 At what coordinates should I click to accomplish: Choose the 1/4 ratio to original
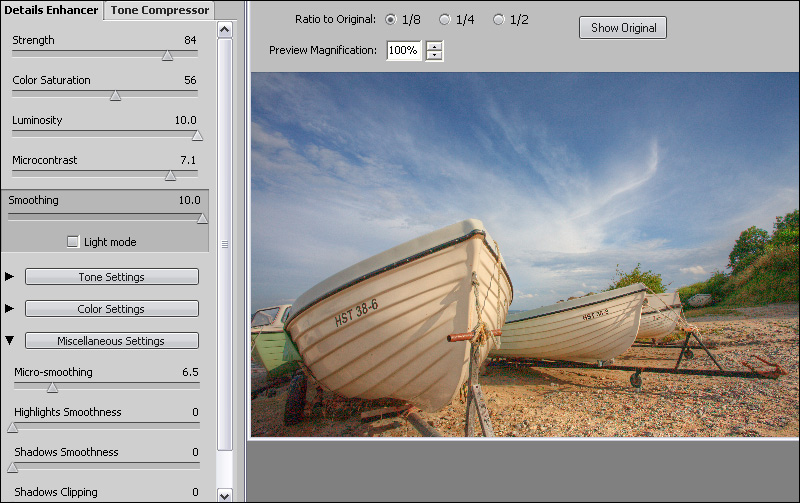click(445, 20)
